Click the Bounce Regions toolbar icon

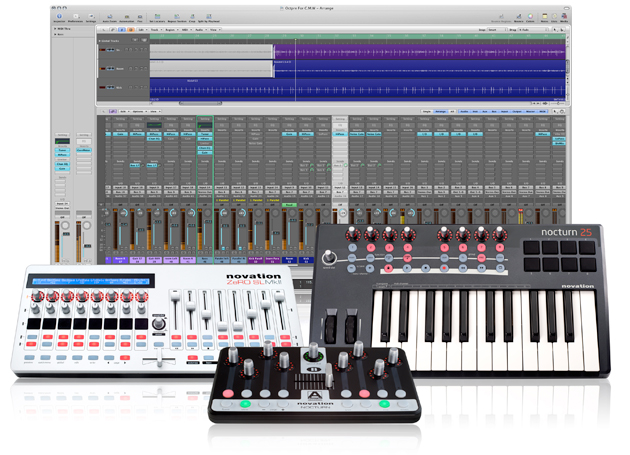coord(501,18)
